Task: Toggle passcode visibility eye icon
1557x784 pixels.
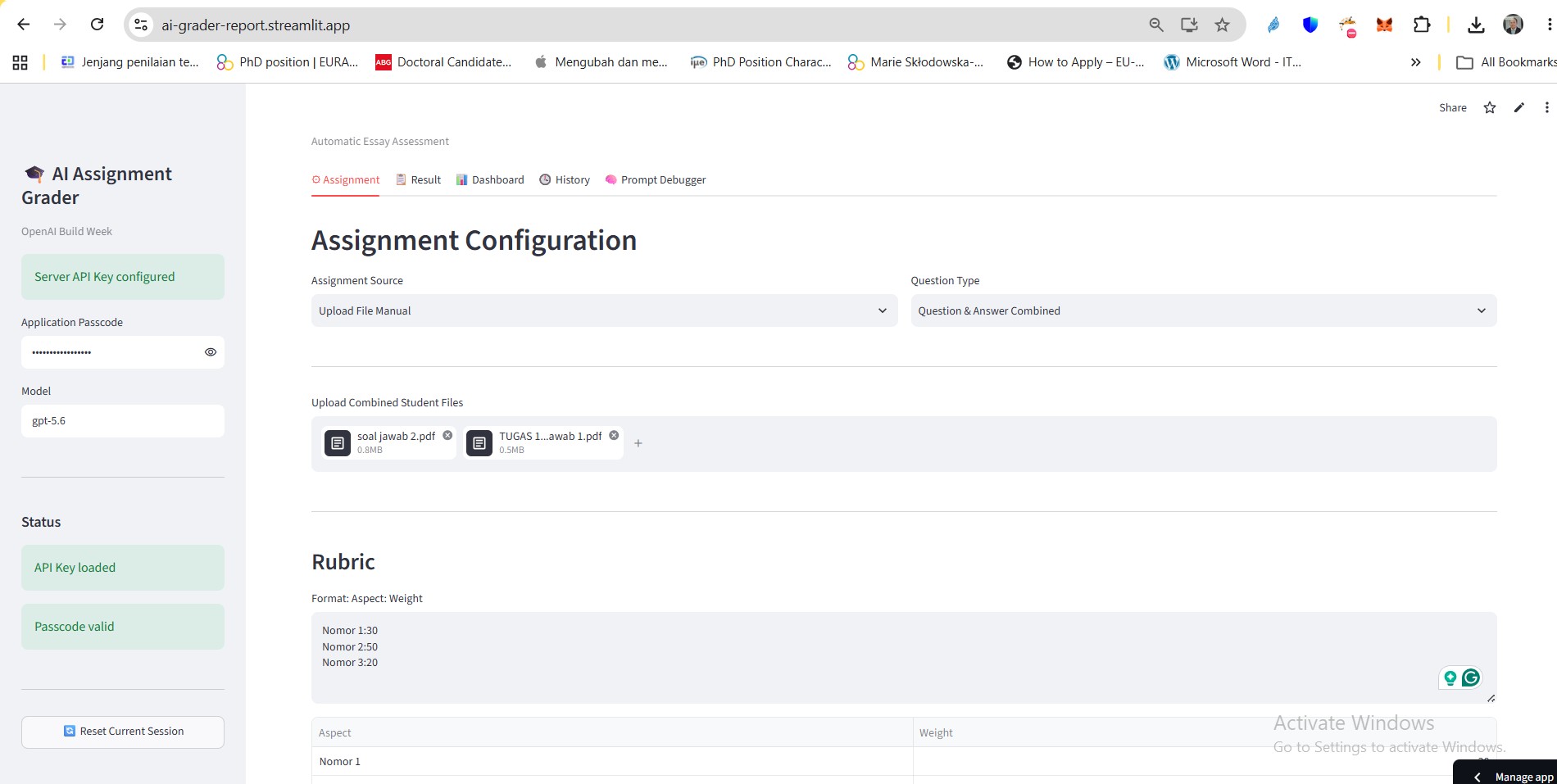Action: (211, 352)
